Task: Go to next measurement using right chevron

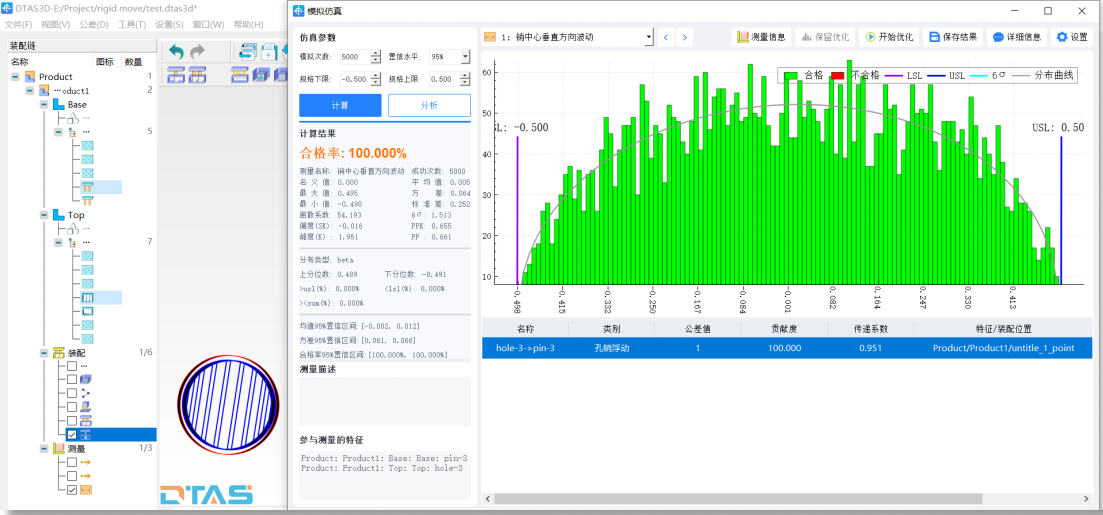Action: click(x=684, y=37)
